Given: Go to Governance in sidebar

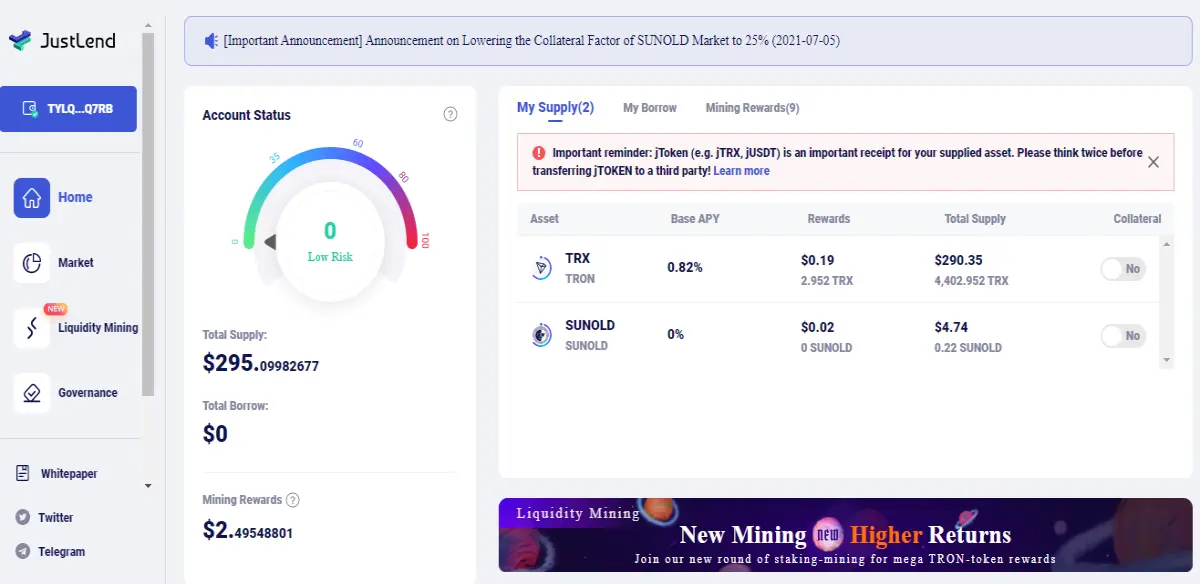Looking at the screenshot, I should (88, 393).
